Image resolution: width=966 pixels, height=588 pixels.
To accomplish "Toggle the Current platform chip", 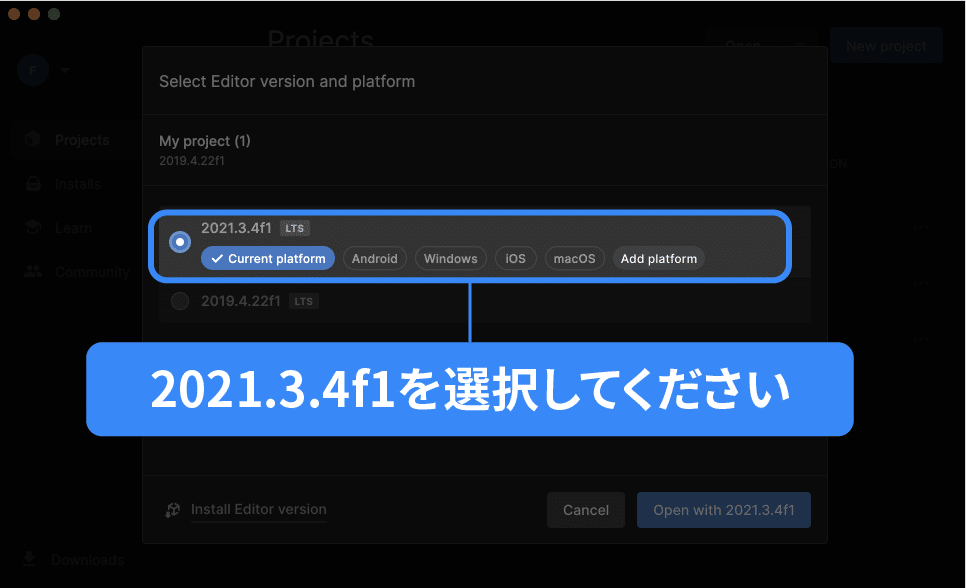I will pos(267,258).
